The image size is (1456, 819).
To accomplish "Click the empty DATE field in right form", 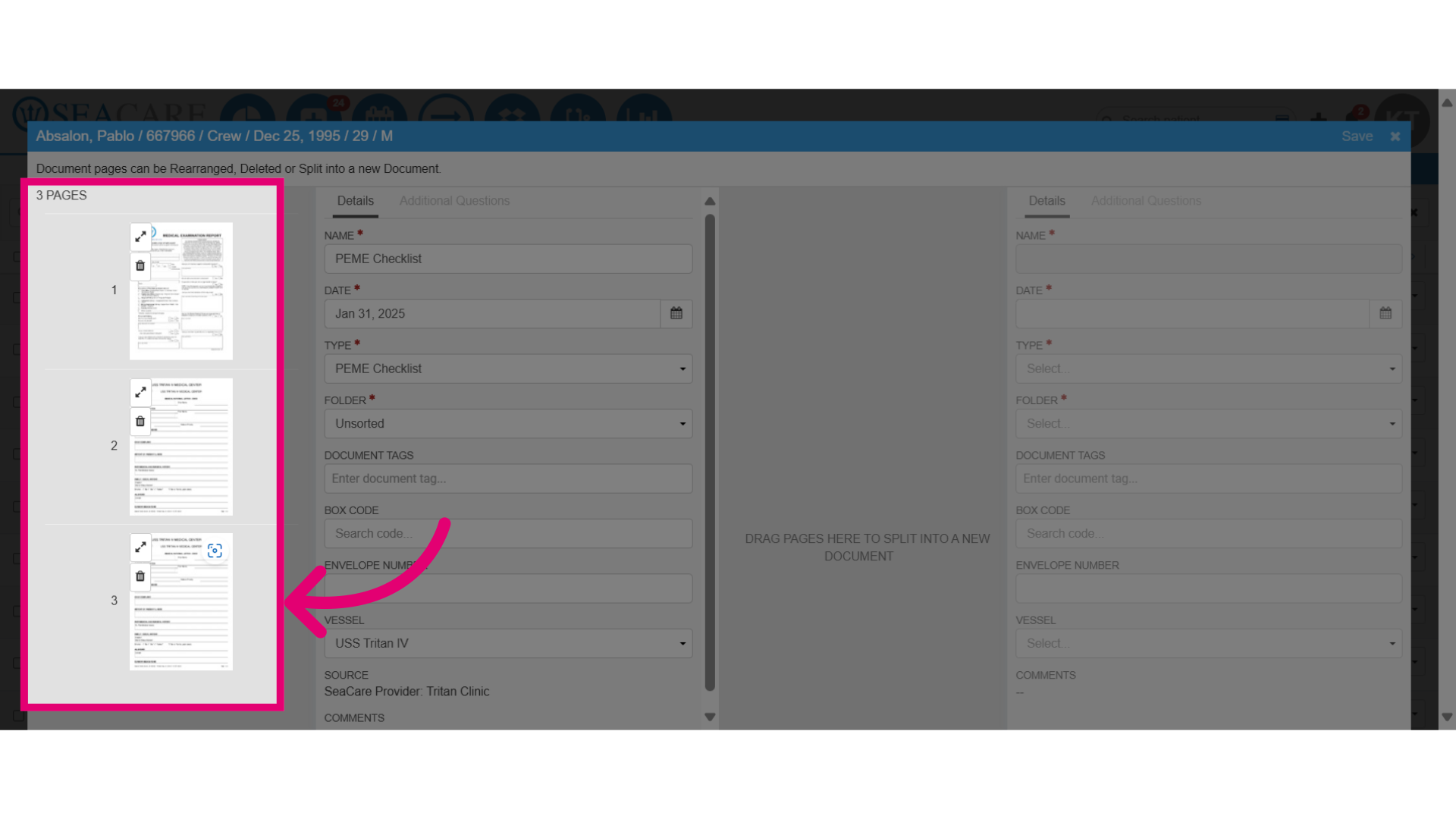I will click(1193, 314).
